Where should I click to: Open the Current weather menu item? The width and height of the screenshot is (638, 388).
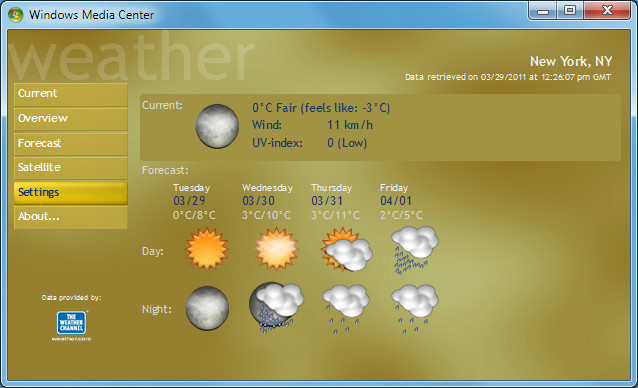point(71,95)
